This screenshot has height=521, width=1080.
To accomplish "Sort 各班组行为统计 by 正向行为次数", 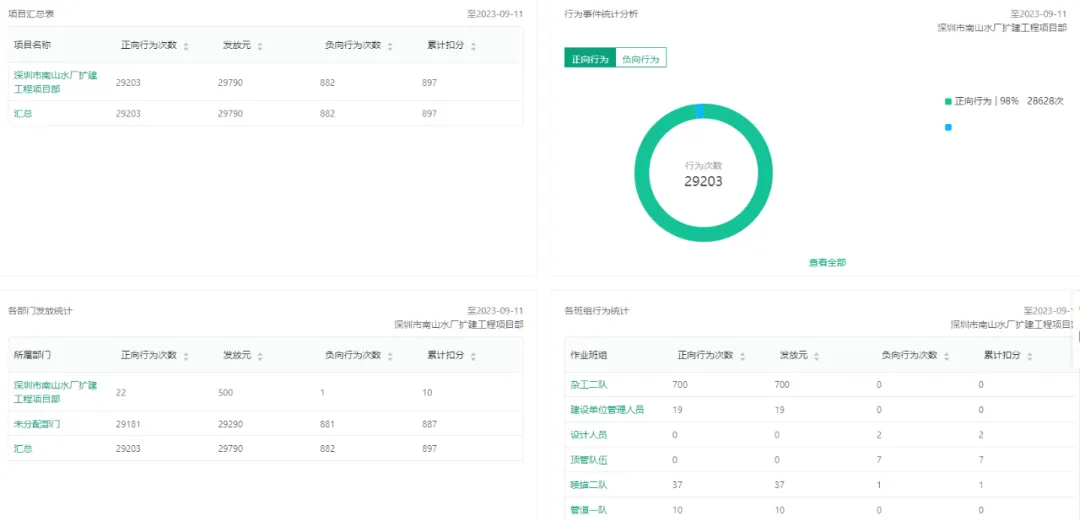I will (742, 356).
